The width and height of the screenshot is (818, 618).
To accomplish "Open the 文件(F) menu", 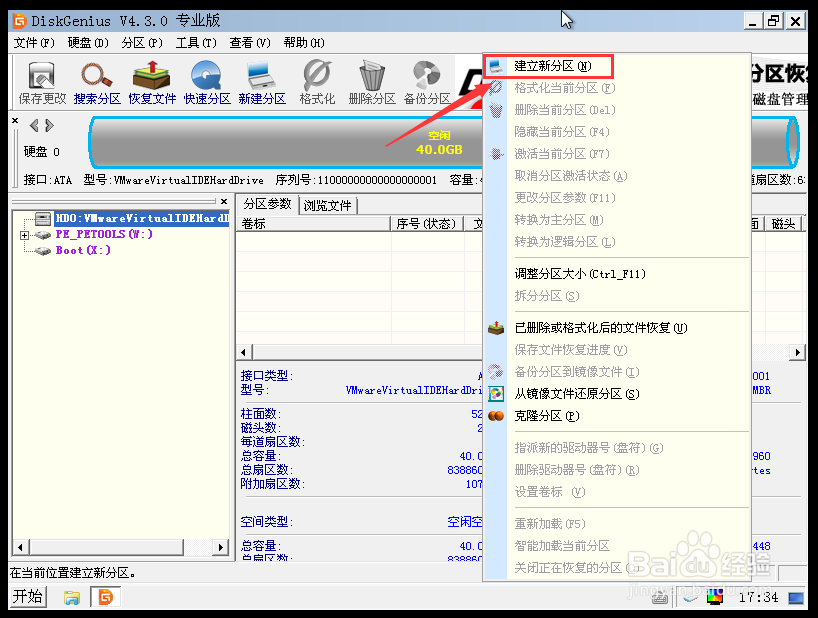I will (x=34, y=43).
